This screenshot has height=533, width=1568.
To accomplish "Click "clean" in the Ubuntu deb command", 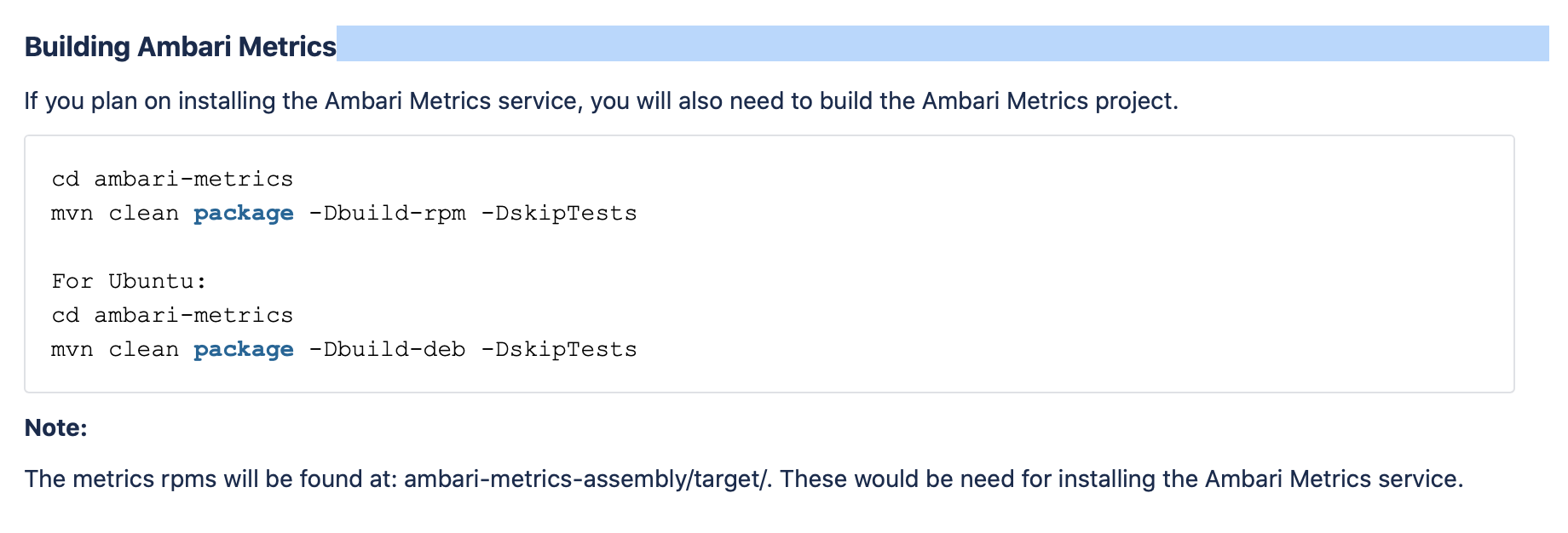I will point(143,350).
